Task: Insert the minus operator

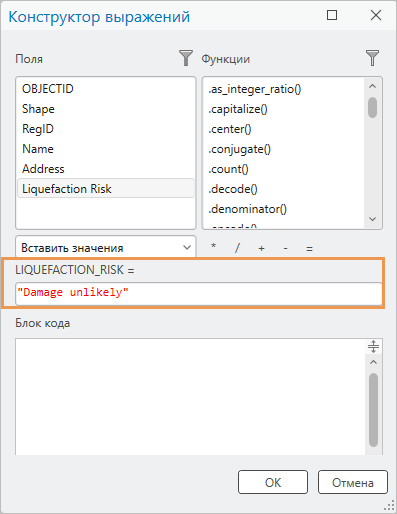Action: pyautogui.click(x=285, y=248)
